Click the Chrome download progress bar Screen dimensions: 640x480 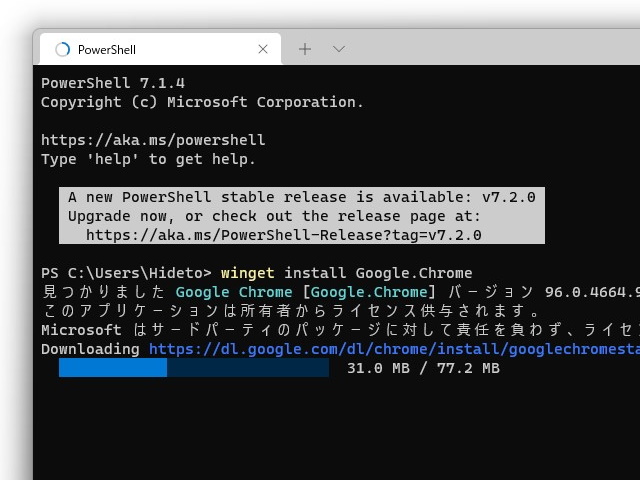(x=194, y=368)
